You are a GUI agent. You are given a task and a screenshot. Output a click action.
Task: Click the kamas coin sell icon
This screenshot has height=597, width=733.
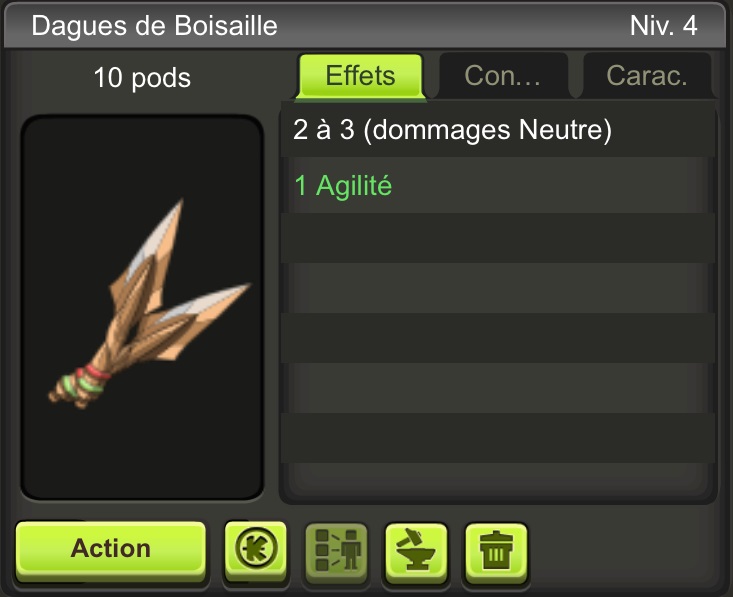(255, 549)
